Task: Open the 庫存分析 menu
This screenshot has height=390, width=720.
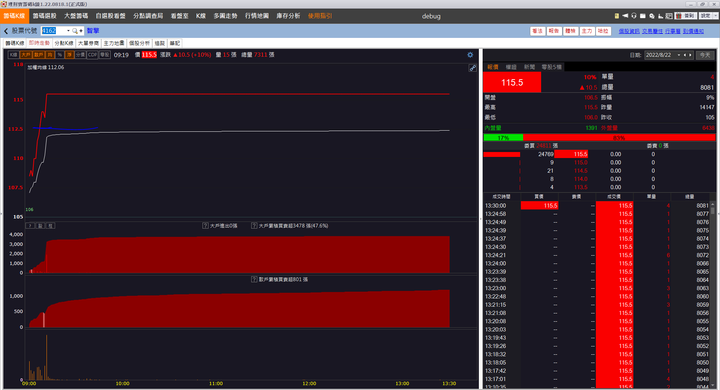Action: pyautogui.click(x=288, y=16)
